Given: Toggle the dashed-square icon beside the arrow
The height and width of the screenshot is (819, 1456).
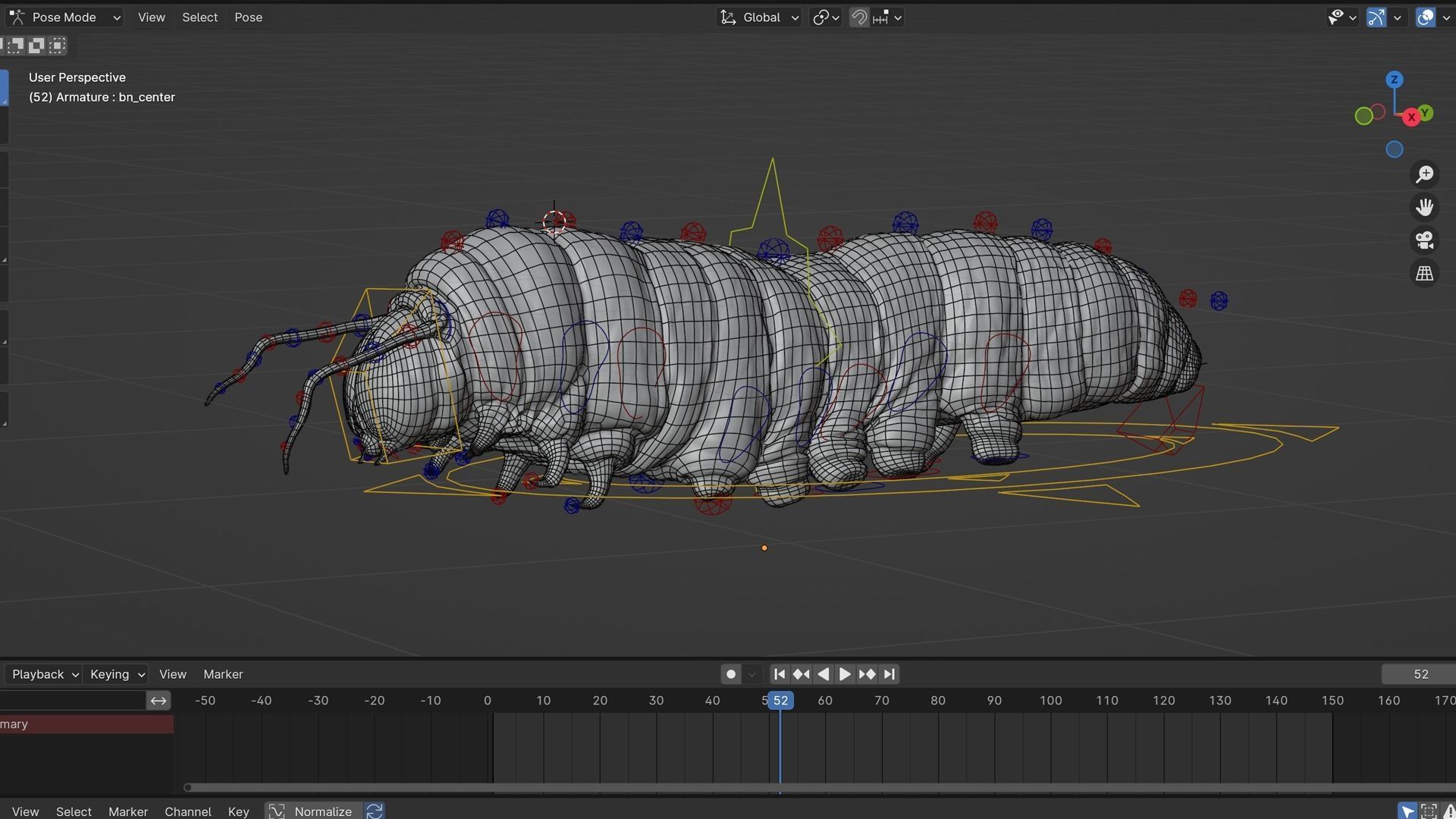Looking at the screenshot, I should (1429, 811).
